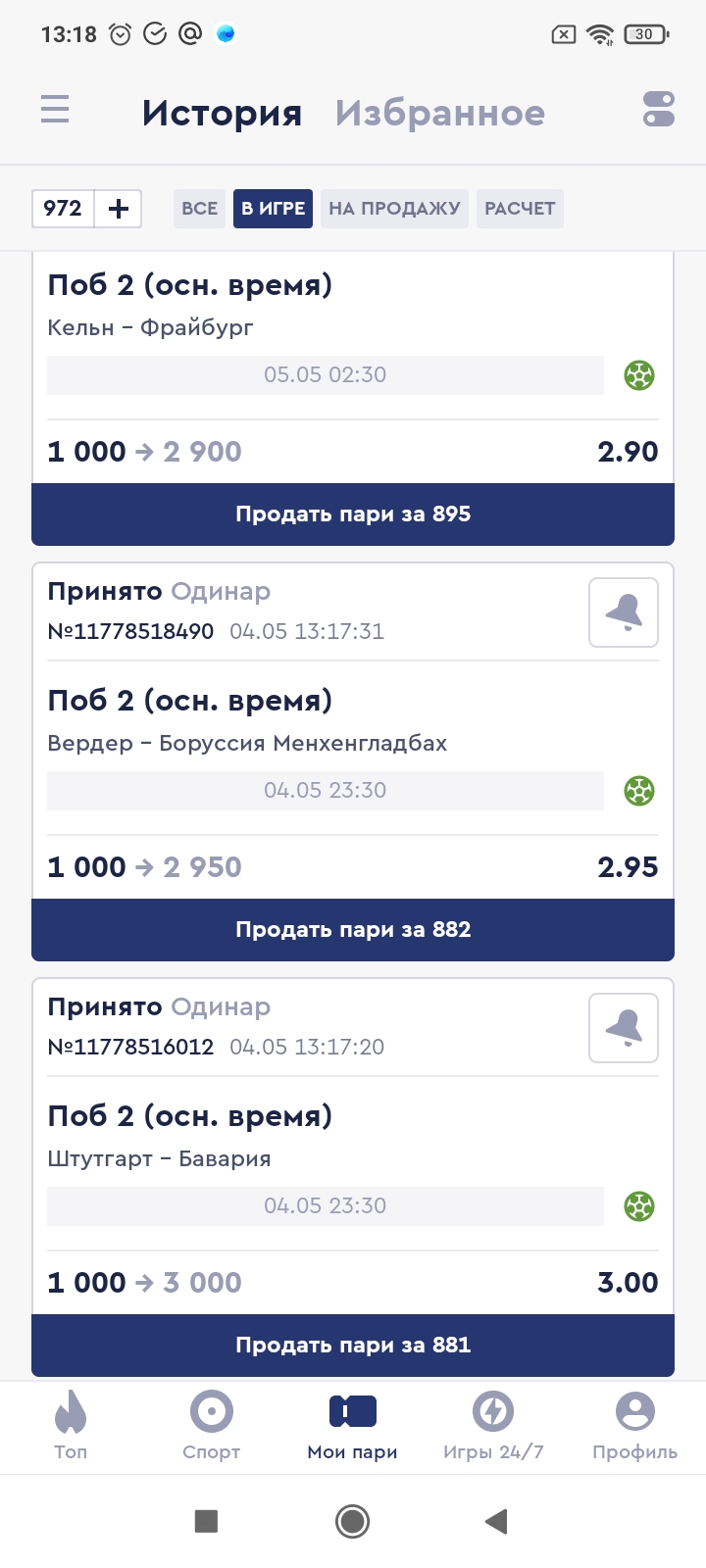The image size is (706, 1568).
Task: Open the hamburger menu
Action: coord(55,109)
